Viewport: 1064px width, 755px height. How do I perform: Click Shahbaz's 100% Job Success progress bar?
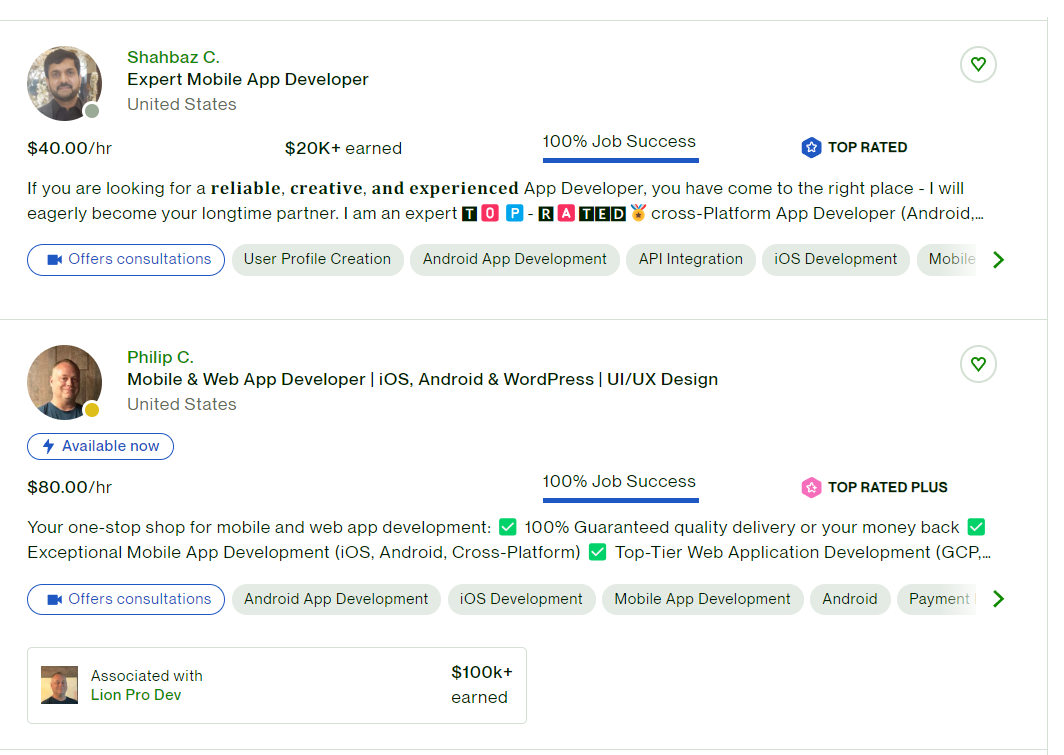click(620, 159)
